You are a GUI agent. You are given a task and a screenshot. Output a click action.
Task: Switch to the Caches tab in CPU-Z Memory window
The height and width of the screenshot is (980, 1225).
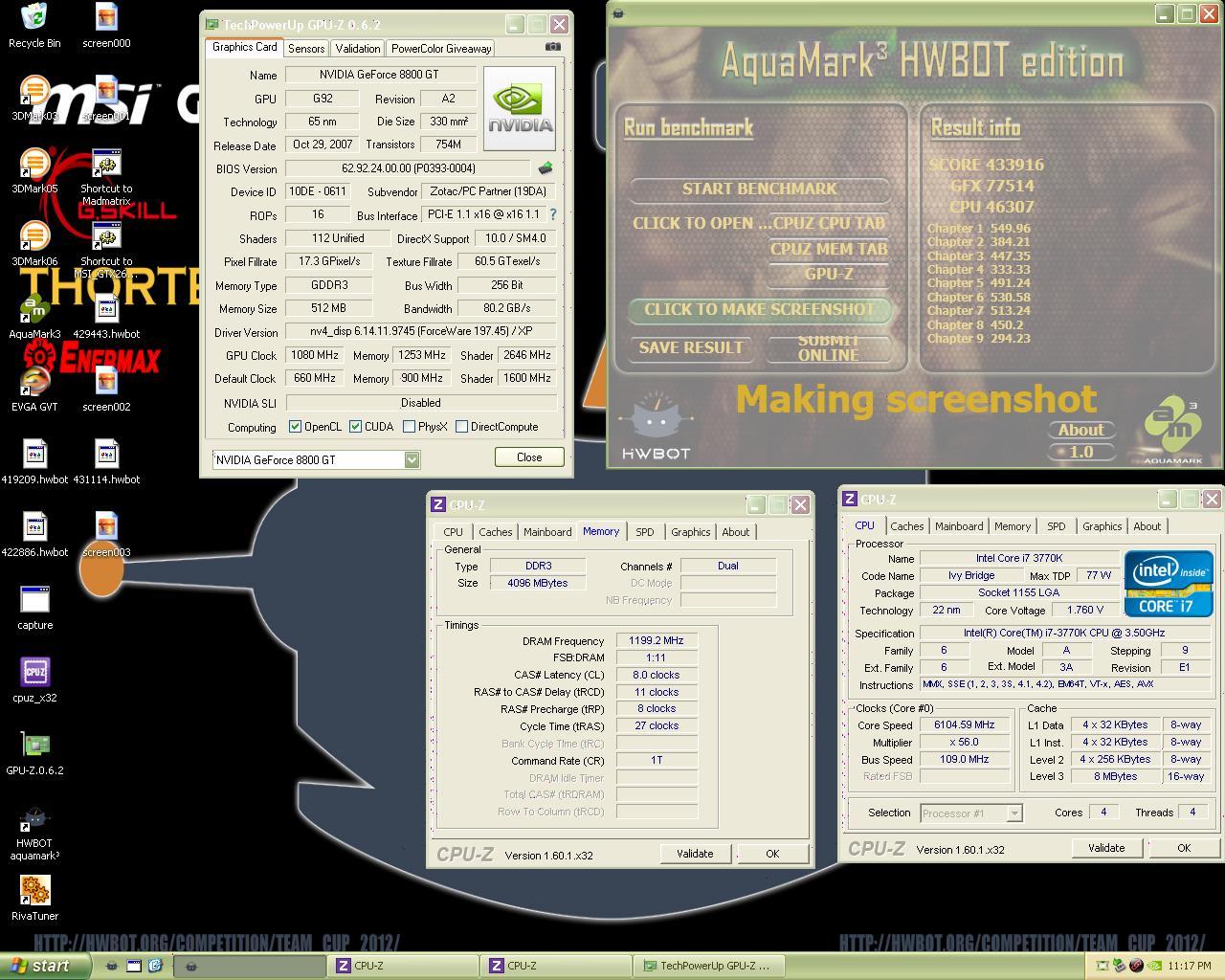pos(496,532)
